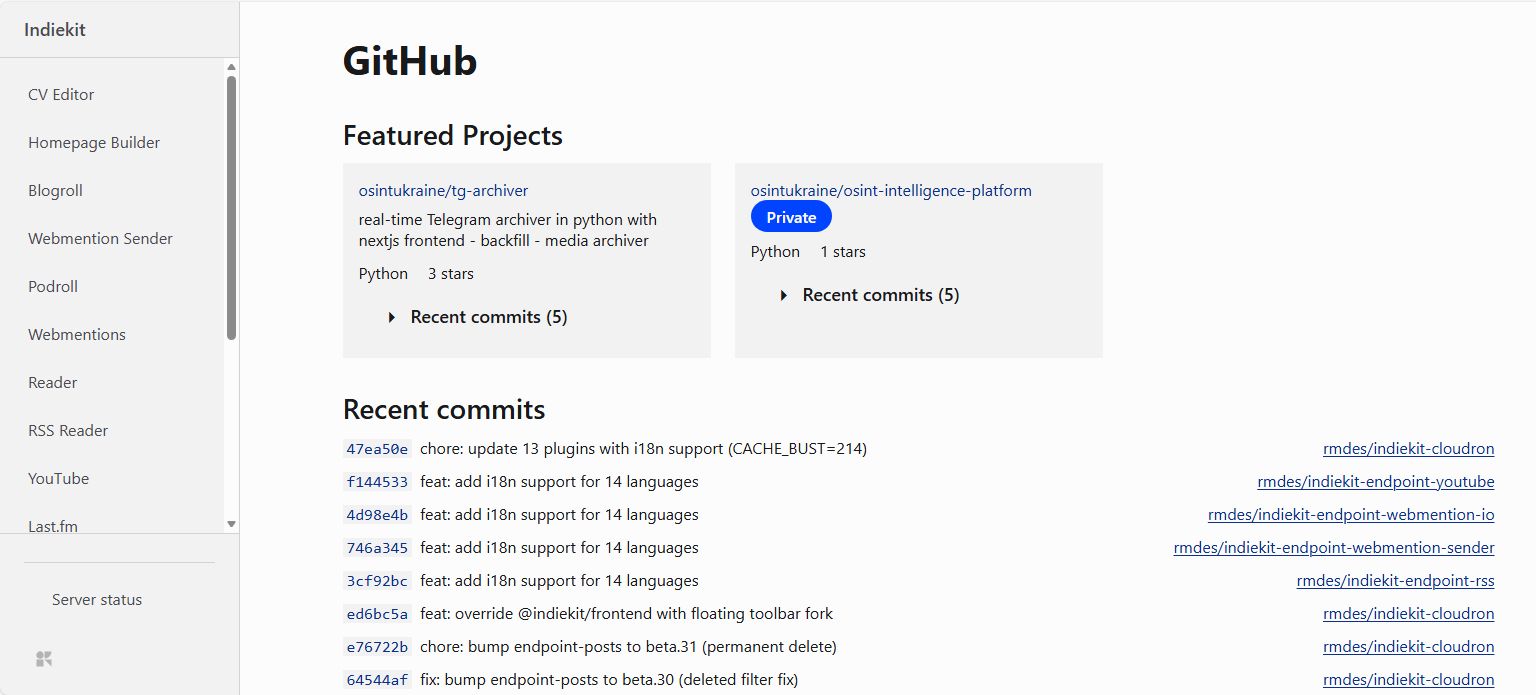Select YouTube in the sidebar menu
1536x695 pixels.
coord(58,478)
